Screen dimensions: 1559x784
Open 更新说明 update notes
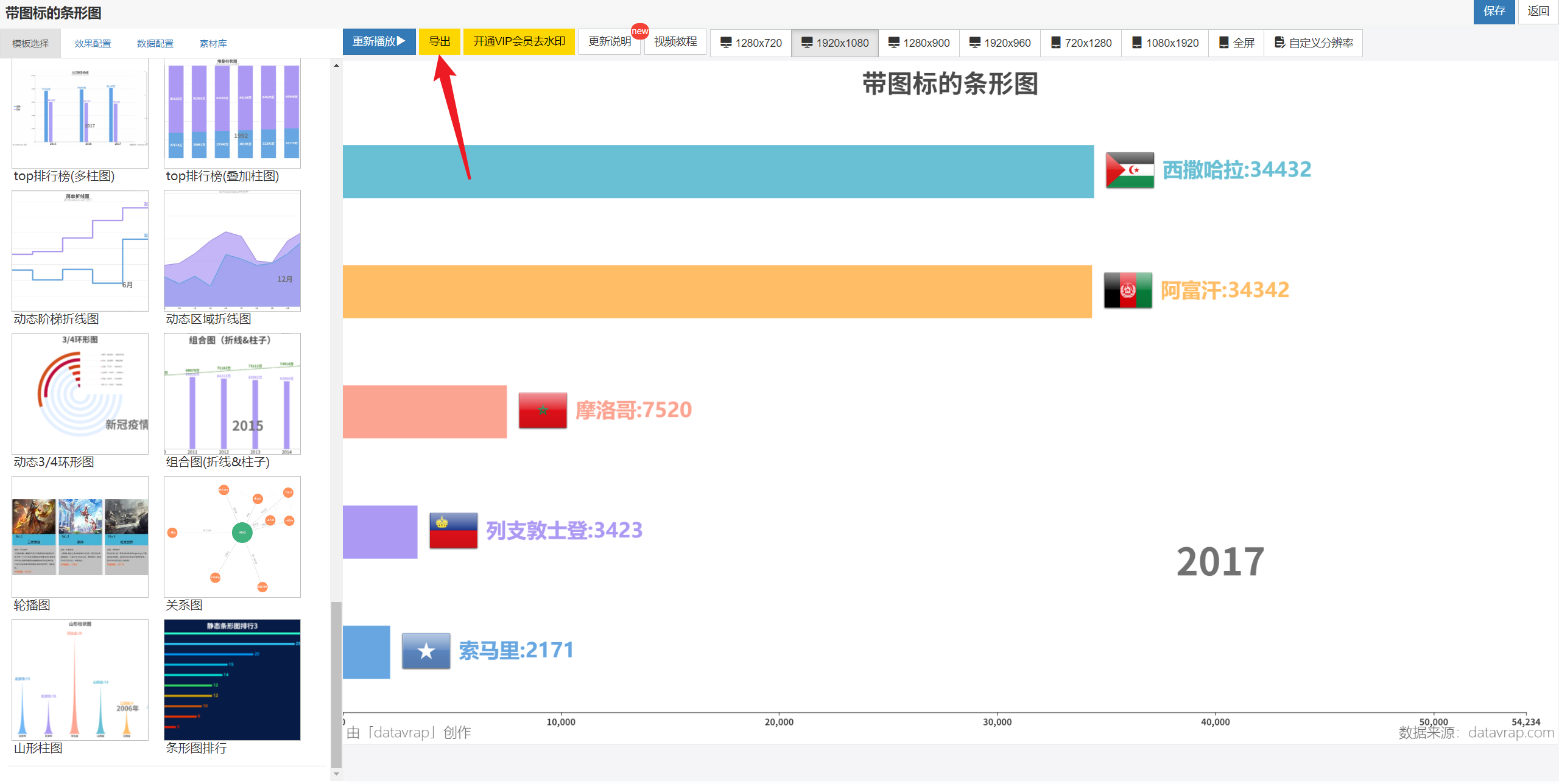click(609, 41)
